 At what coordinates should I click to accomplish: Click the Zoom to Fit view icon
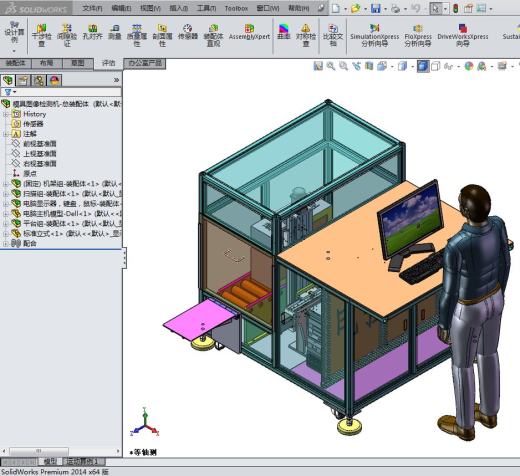(318, 66)
